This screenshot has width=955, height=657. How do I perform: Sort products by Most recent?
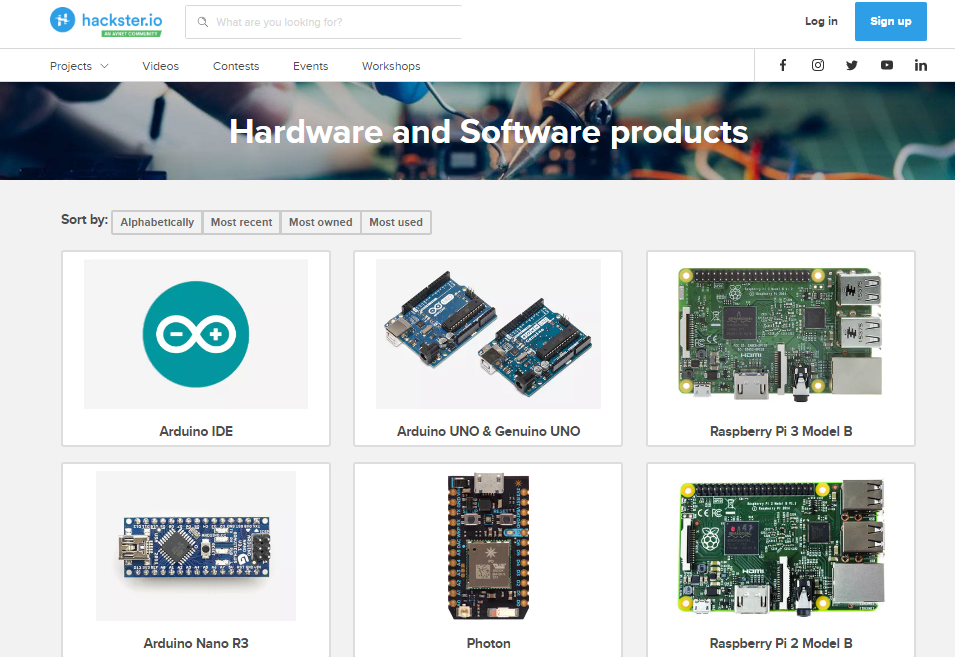point(242,222)
